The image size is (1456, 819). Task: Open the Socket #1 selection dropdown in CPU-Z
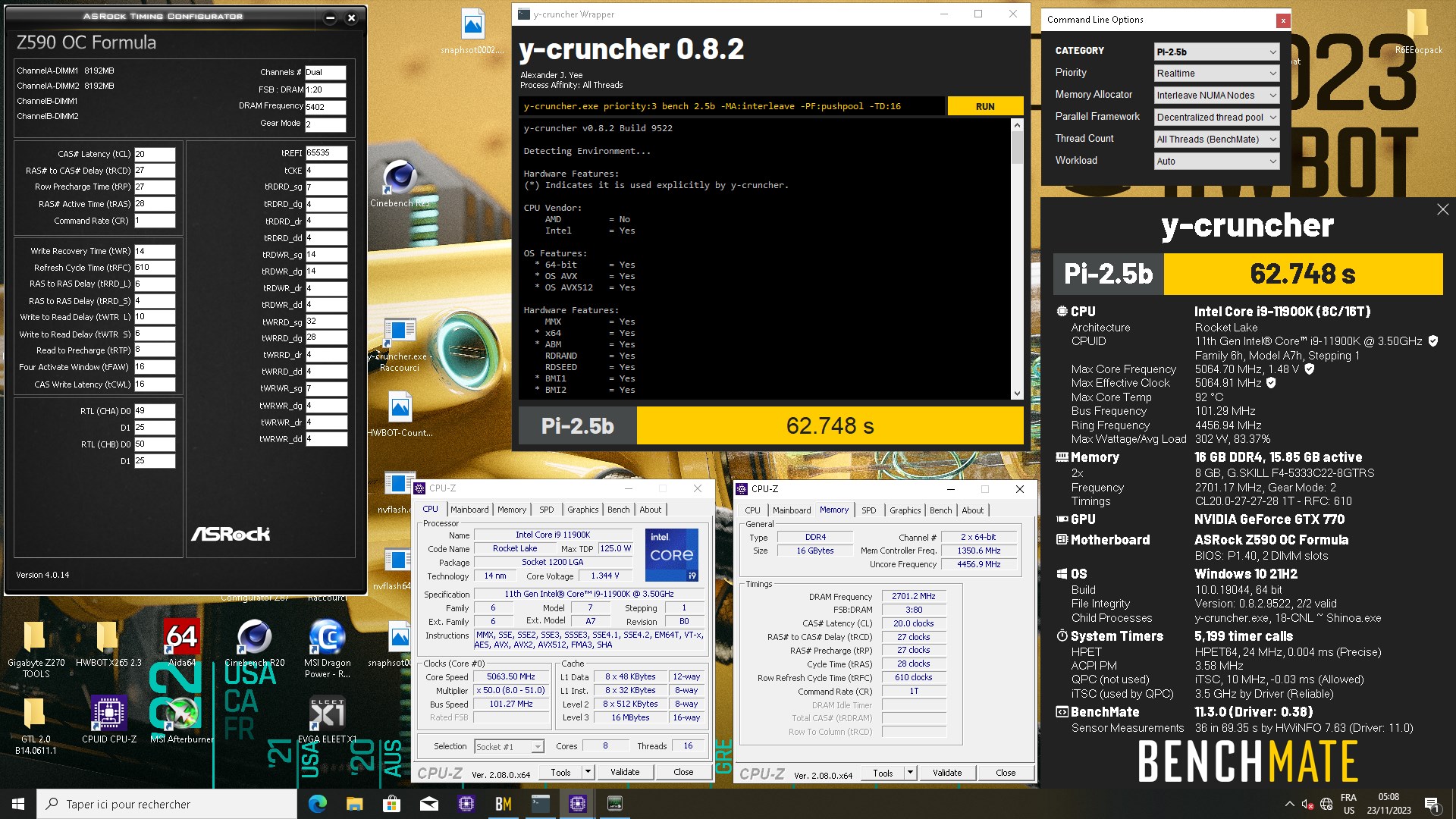(x=509, y=746)
